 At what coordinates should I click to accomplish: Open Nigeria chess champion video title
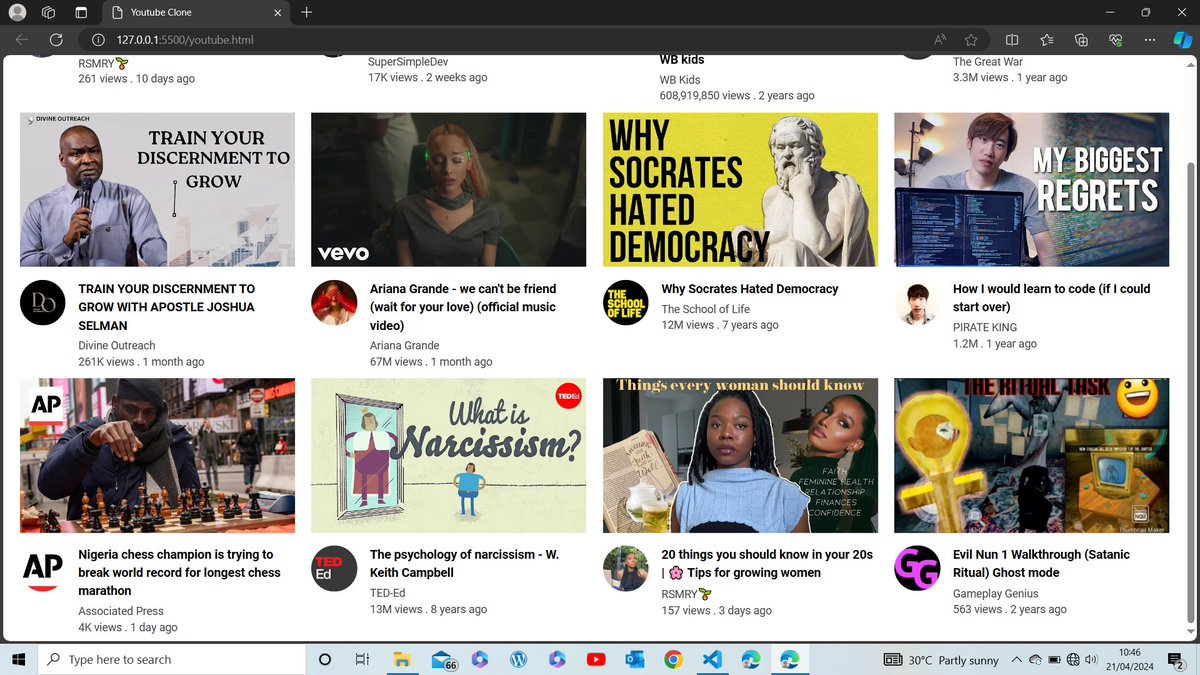click(178, 573)
